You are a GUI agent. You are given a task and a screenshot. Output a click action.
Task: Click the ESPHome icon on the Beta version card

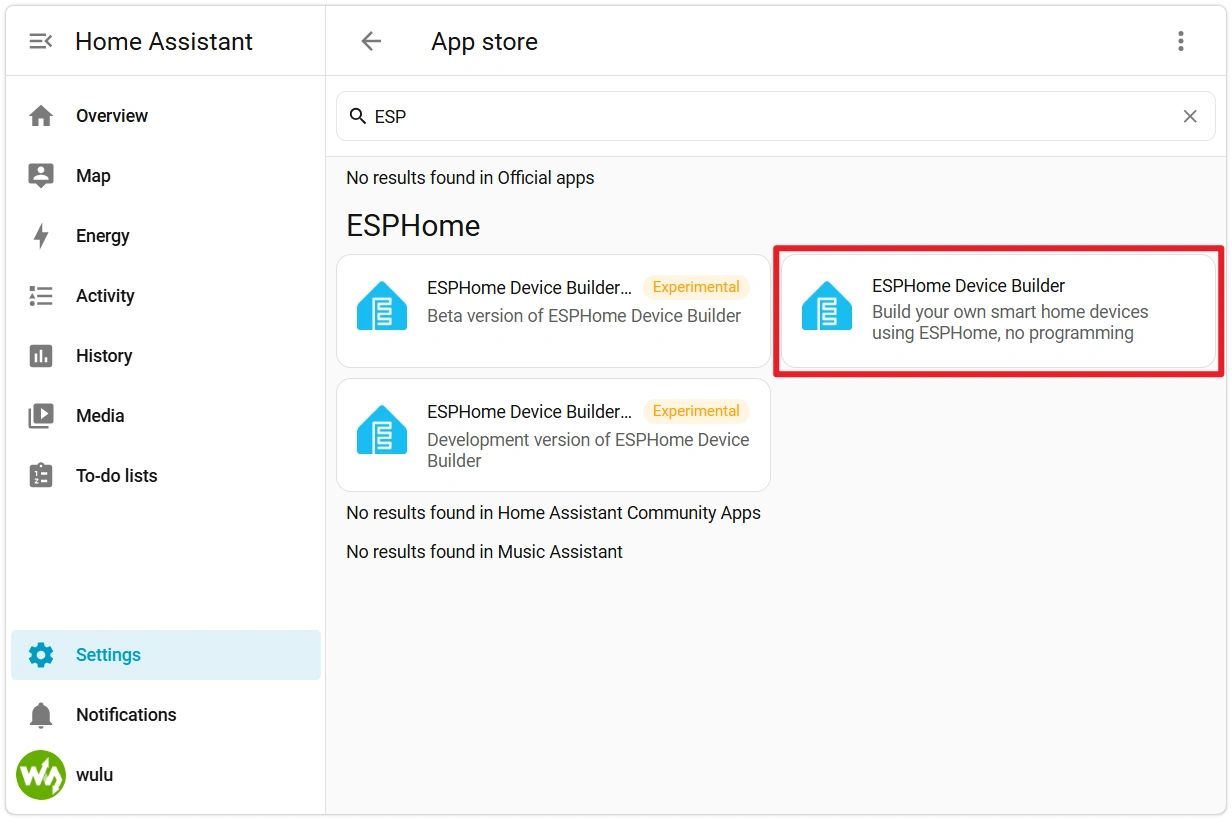[x=382, y=306]
